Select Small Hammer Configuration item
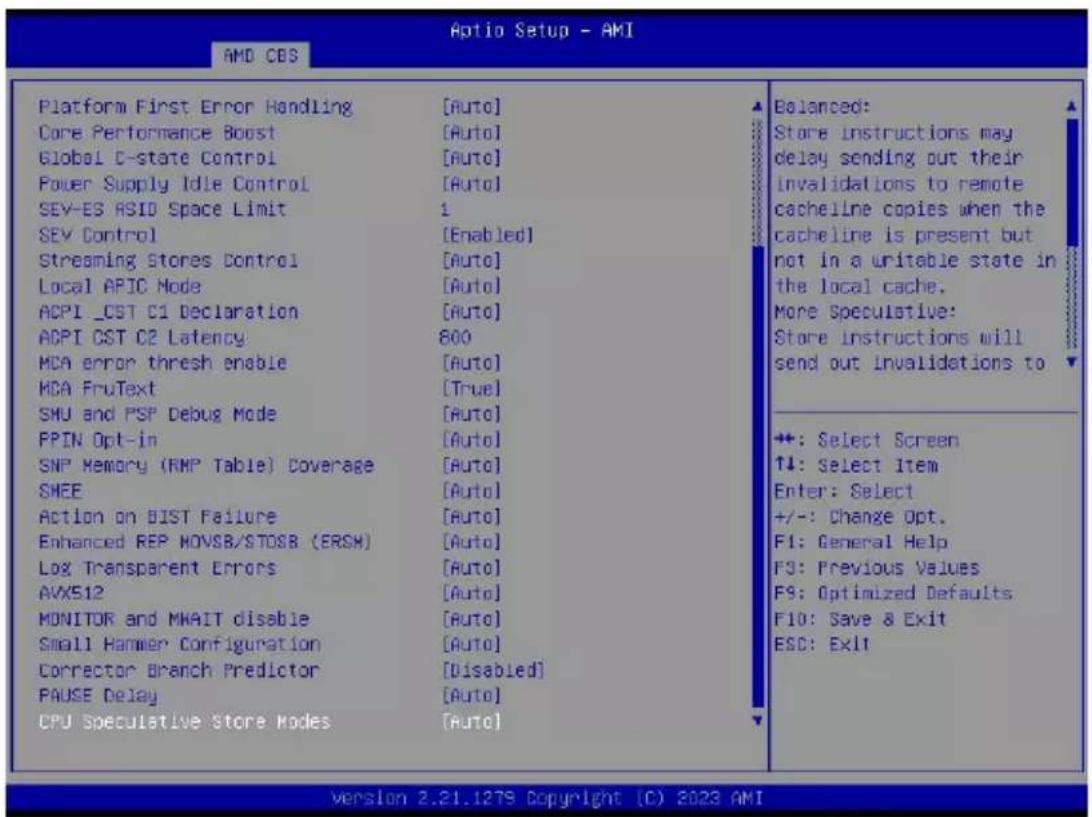The image size is (1092, 817). coord(270,644)
